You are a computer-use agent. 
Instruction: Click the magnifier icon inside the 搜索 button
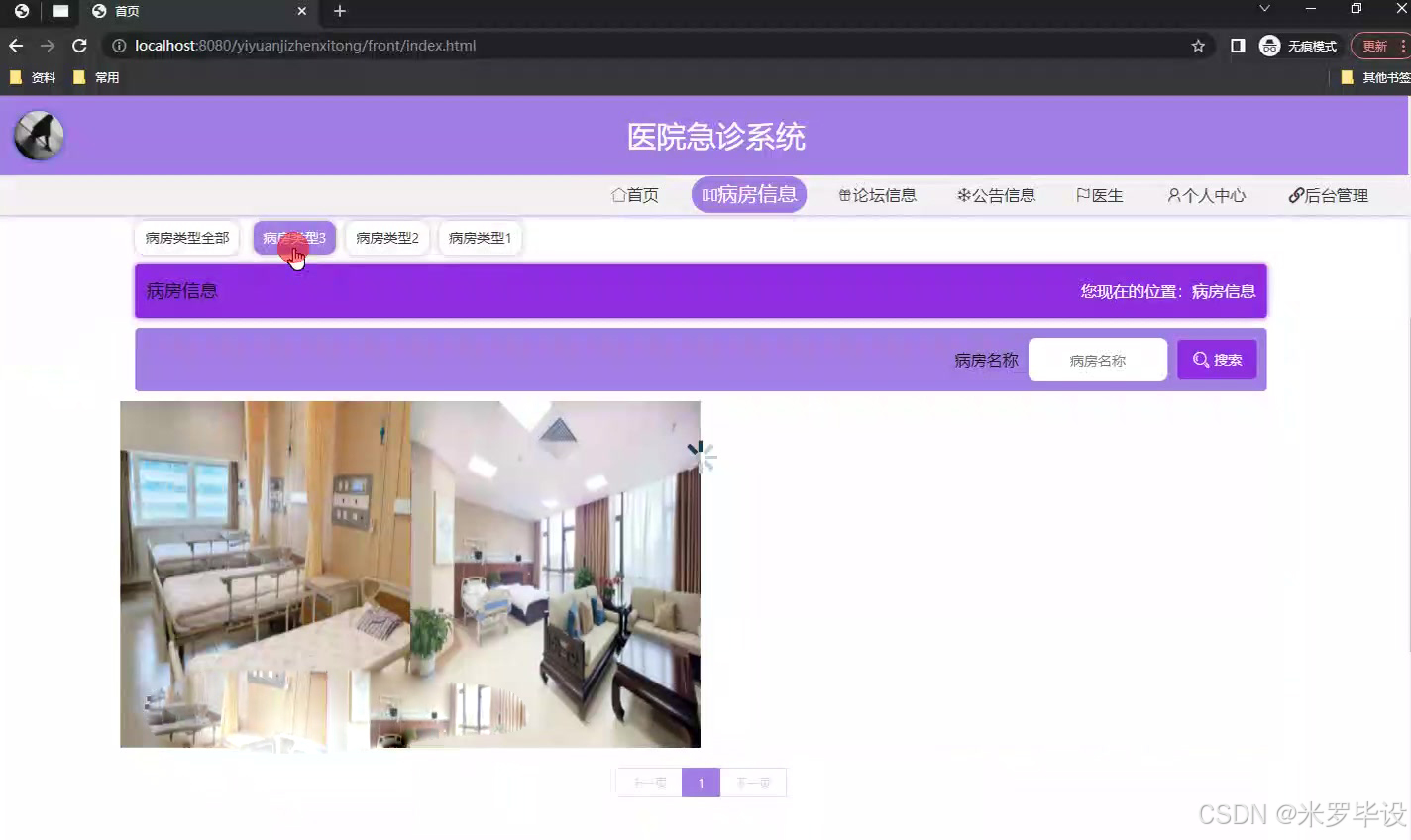1200,360
